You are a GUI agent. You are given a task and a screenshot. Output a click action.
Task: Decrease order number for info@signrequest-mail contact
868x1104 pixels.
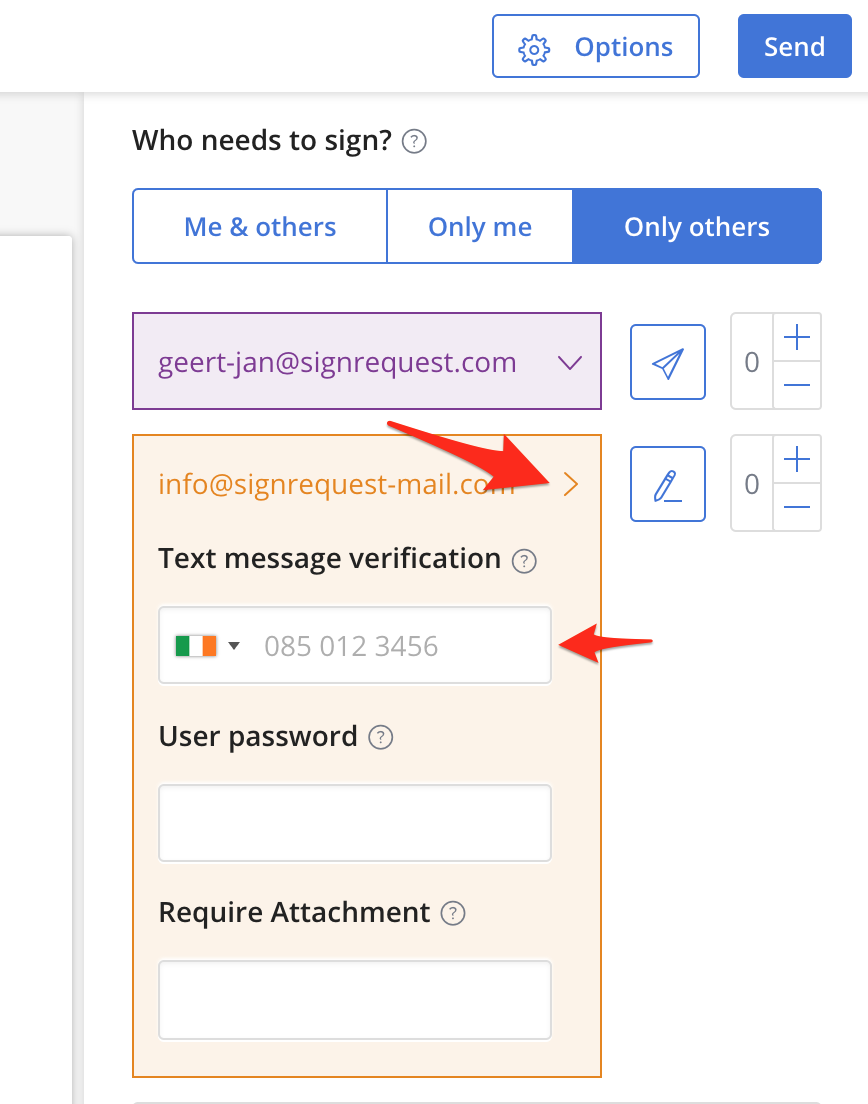tap(797, 507)
